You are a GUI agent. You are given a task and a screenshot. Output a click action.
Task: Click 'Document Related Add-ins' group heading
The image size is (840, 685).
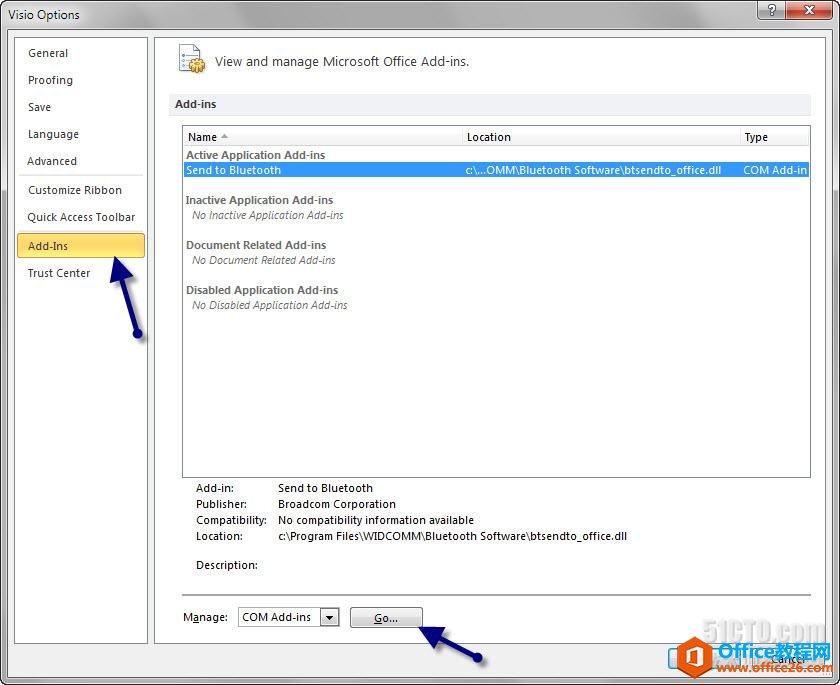point(256,245)
